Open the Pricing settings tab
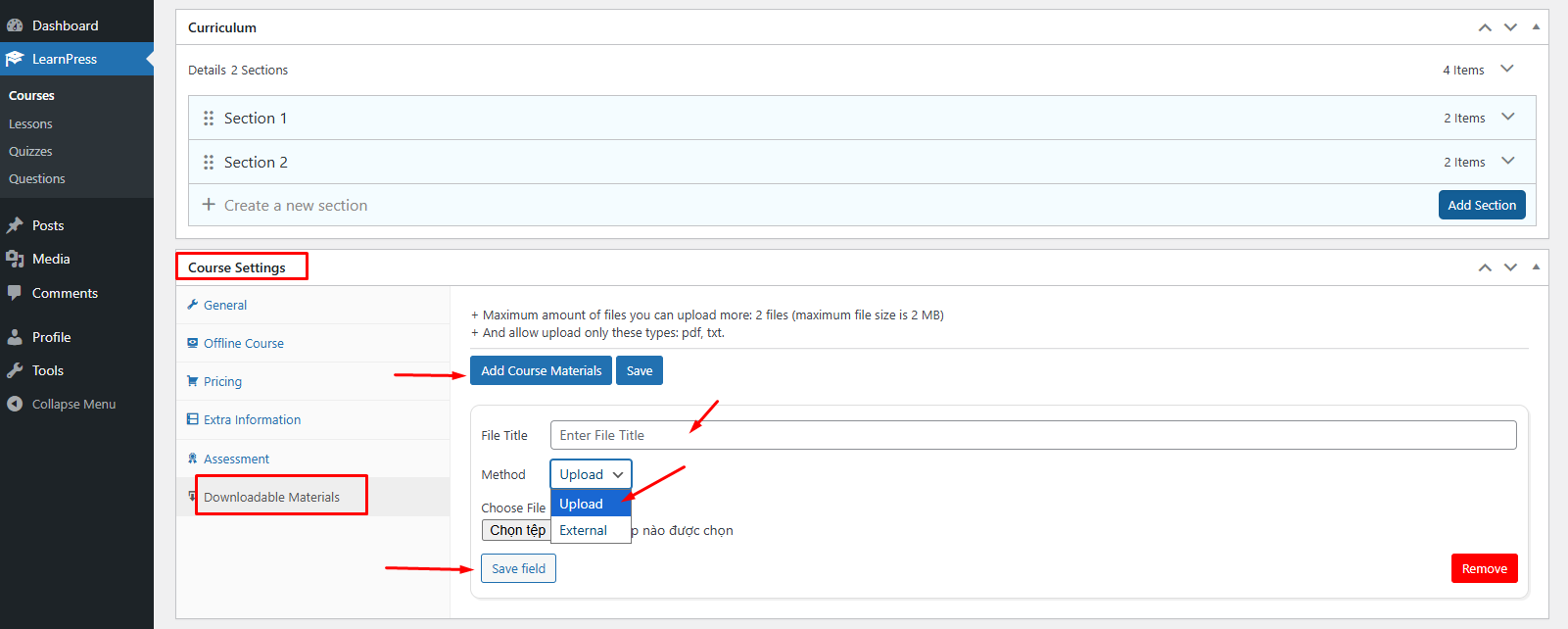The image size is (1568, 629). (222, 382)
